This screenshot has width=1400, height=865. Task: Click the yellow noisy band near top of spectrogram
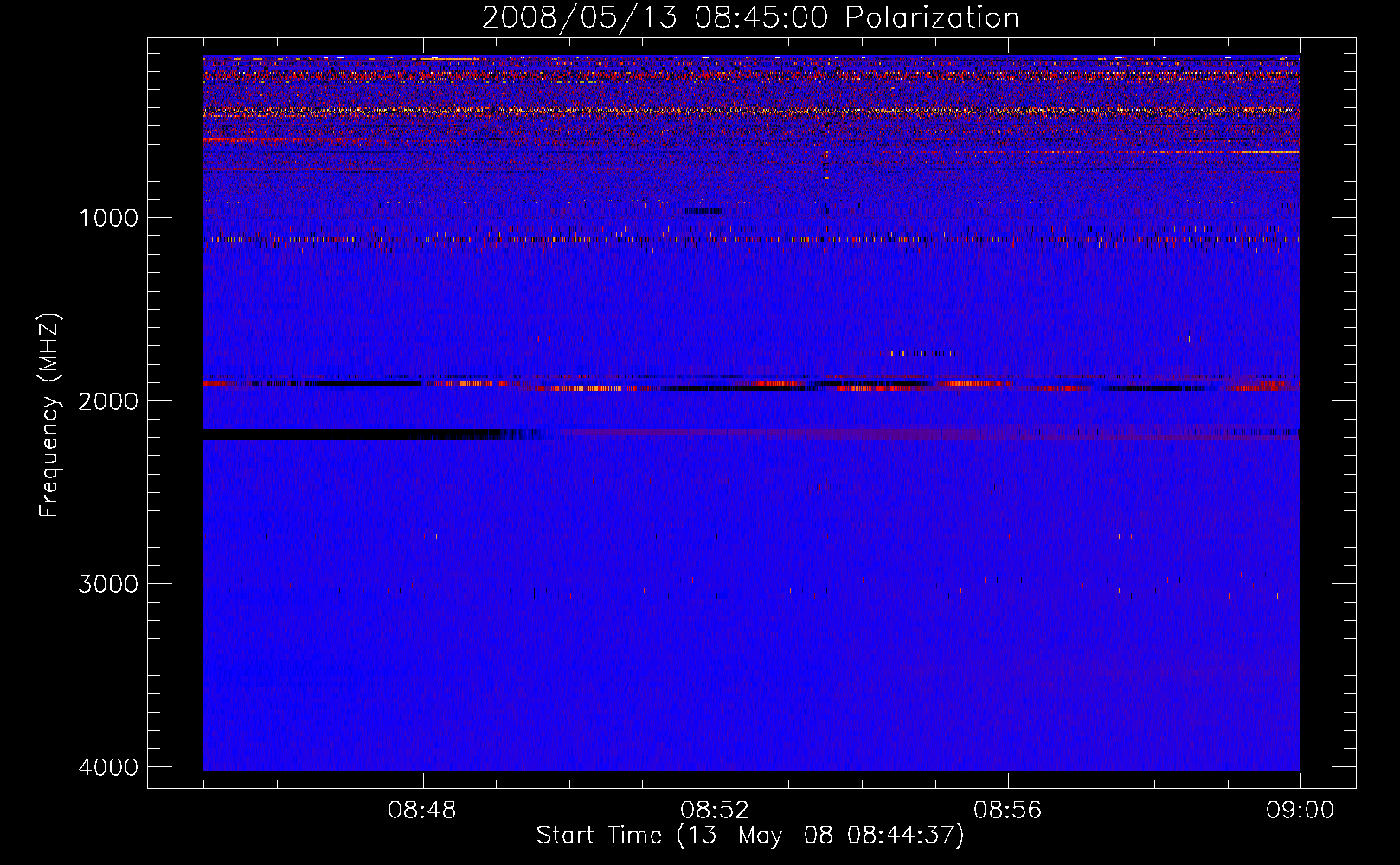tap(751, 111)
